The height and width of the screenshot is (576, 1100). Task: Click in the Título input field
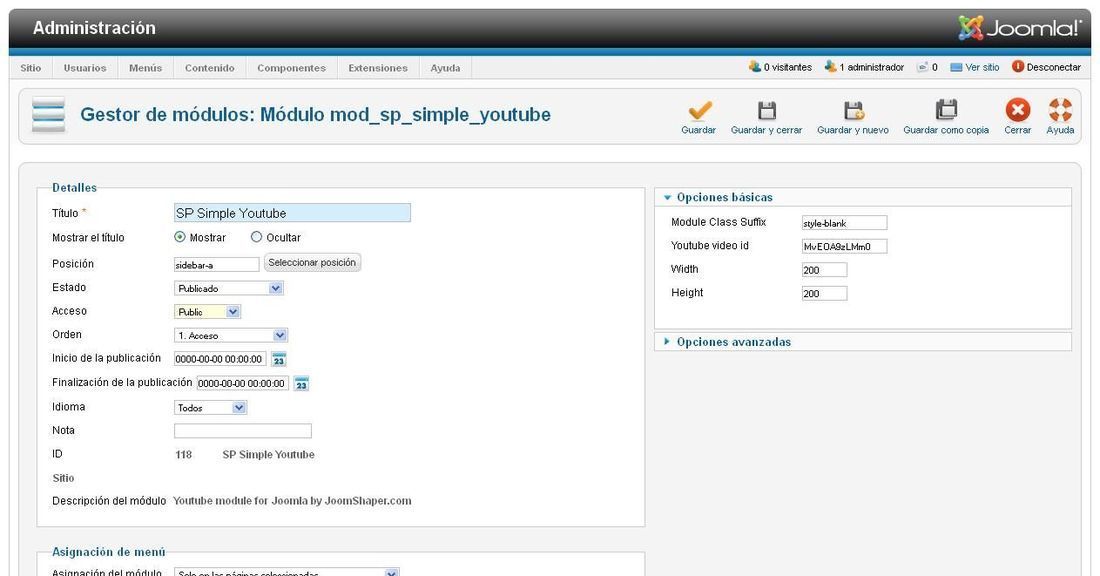292,213
